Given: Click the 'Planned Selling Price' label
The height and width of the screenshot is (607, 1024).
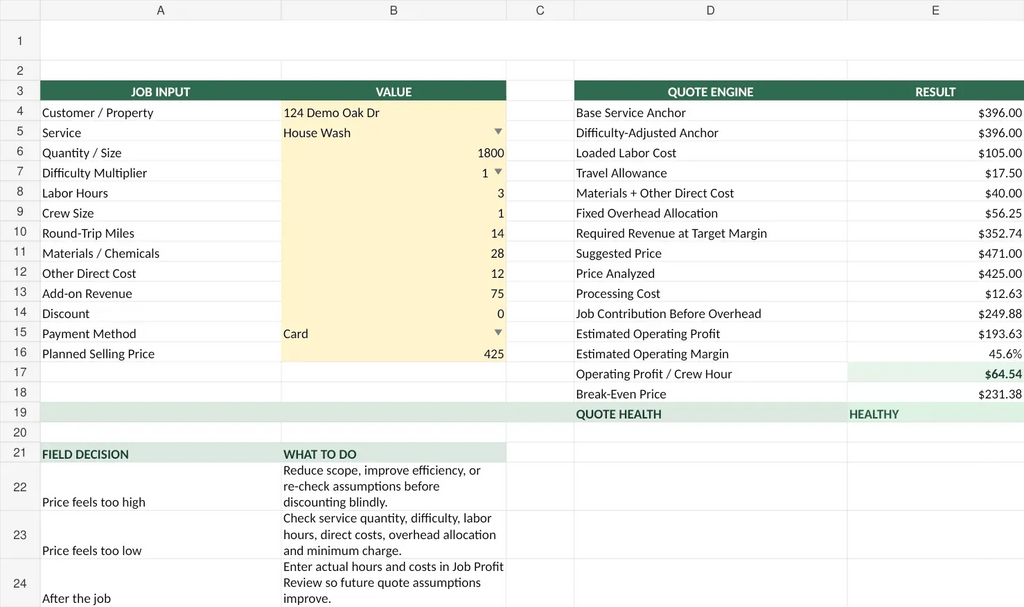Looking at the screenshot, I should 98,353.
